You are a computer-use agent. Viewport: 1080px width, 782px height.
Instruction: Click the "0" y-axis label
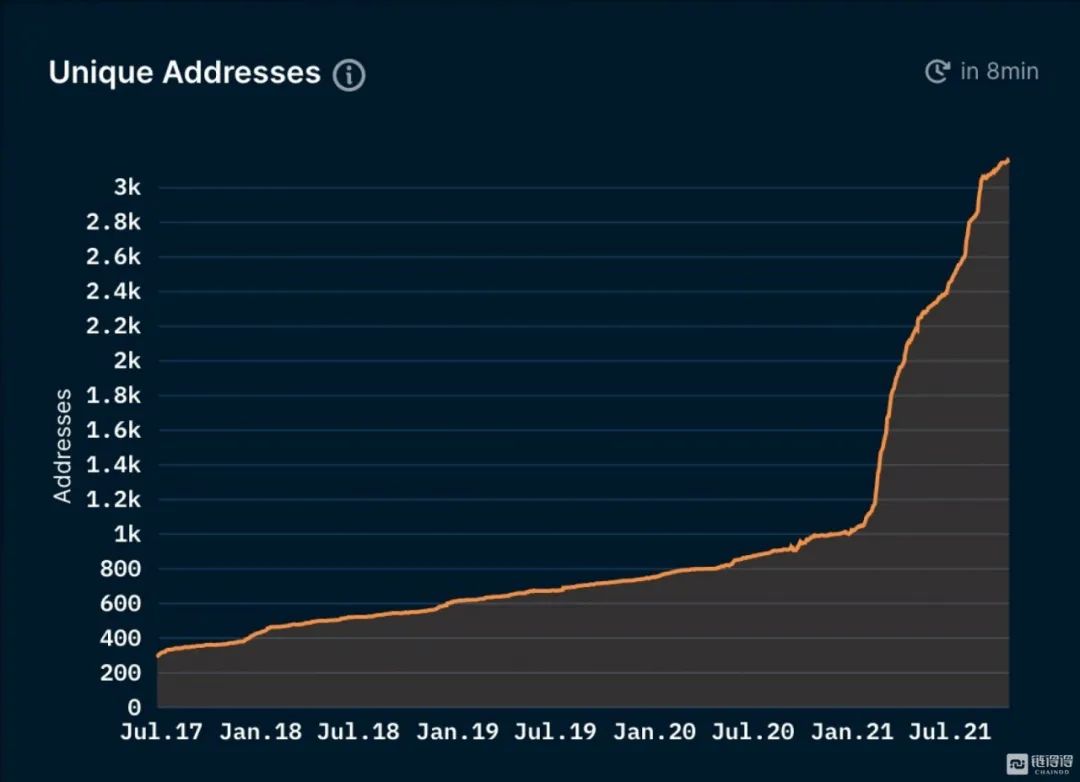pyautogui.click(x=134, y=707)
